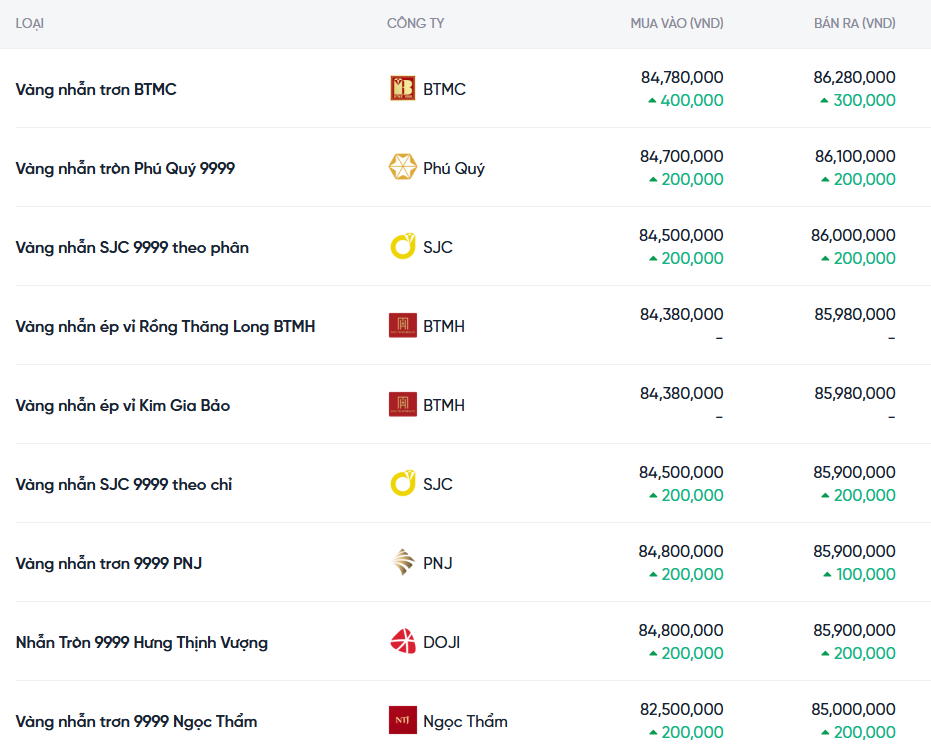Click PNJ buy price 84,800,000
The height and width of the screenshot is (755, 931).
(681, 551)
